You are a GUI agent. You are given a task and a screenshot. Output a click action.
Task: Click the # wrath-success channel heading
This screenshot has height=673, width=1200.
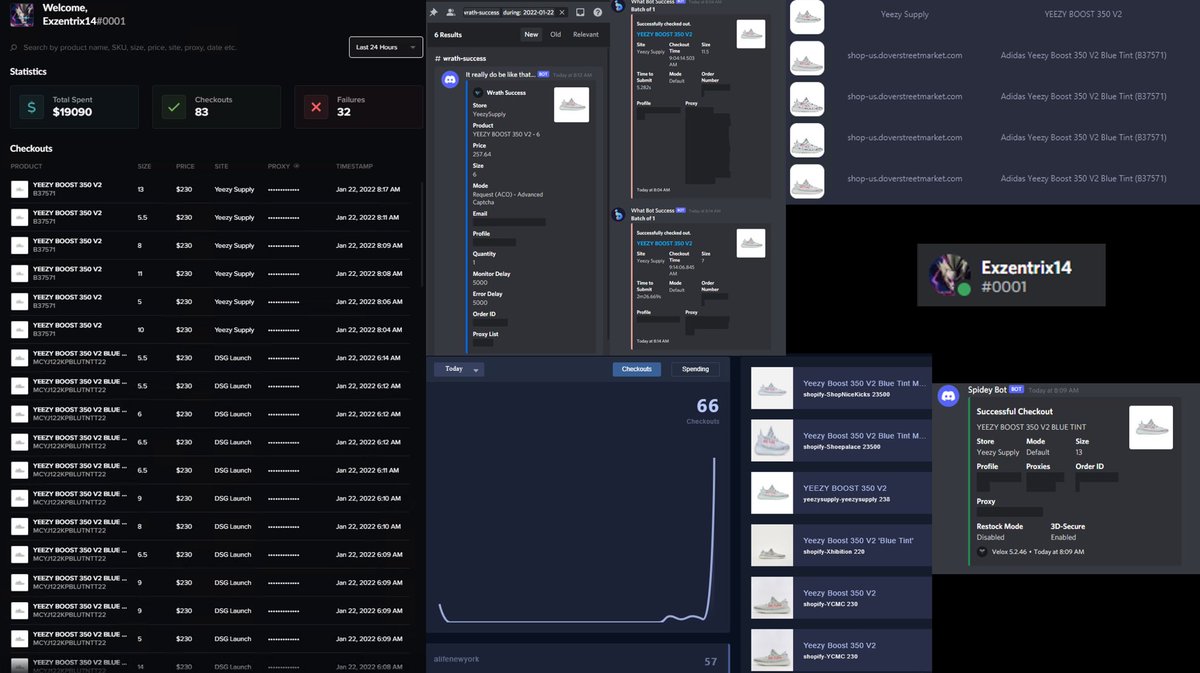[460, 59]
